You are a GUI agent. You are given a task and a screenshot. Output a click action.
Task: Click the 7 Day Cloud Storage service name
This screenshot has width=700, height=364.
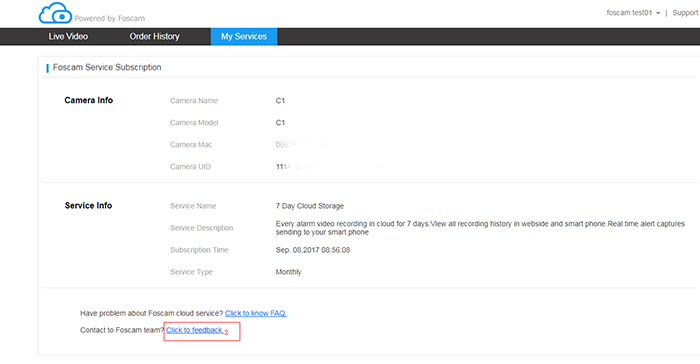[x=310, y=206]
